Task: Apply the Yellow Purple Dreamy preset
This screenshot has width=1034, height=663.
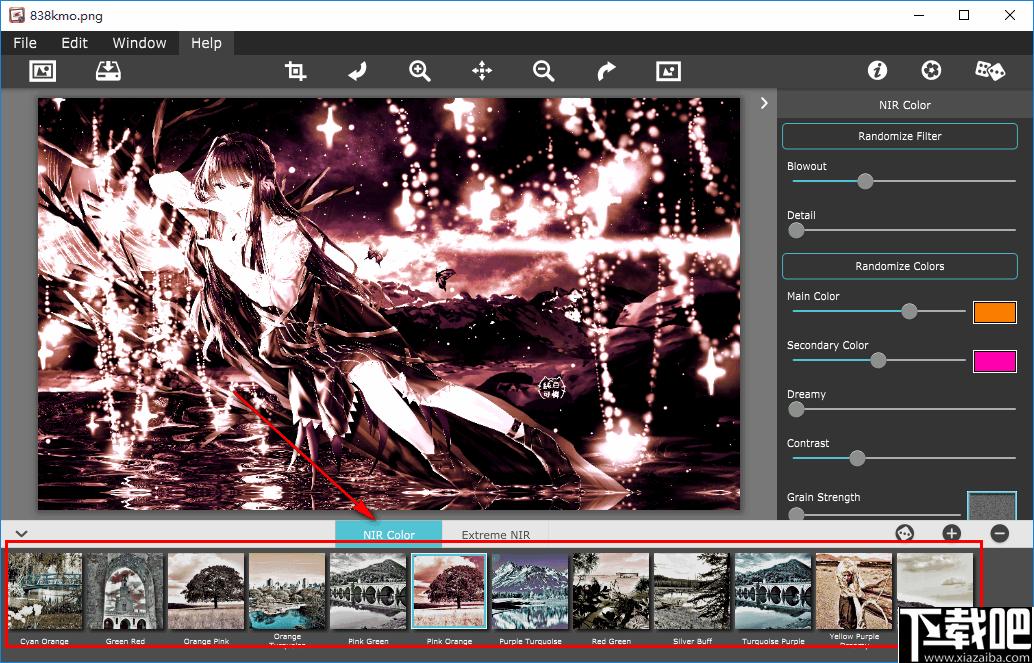Action: pos(854,591)
